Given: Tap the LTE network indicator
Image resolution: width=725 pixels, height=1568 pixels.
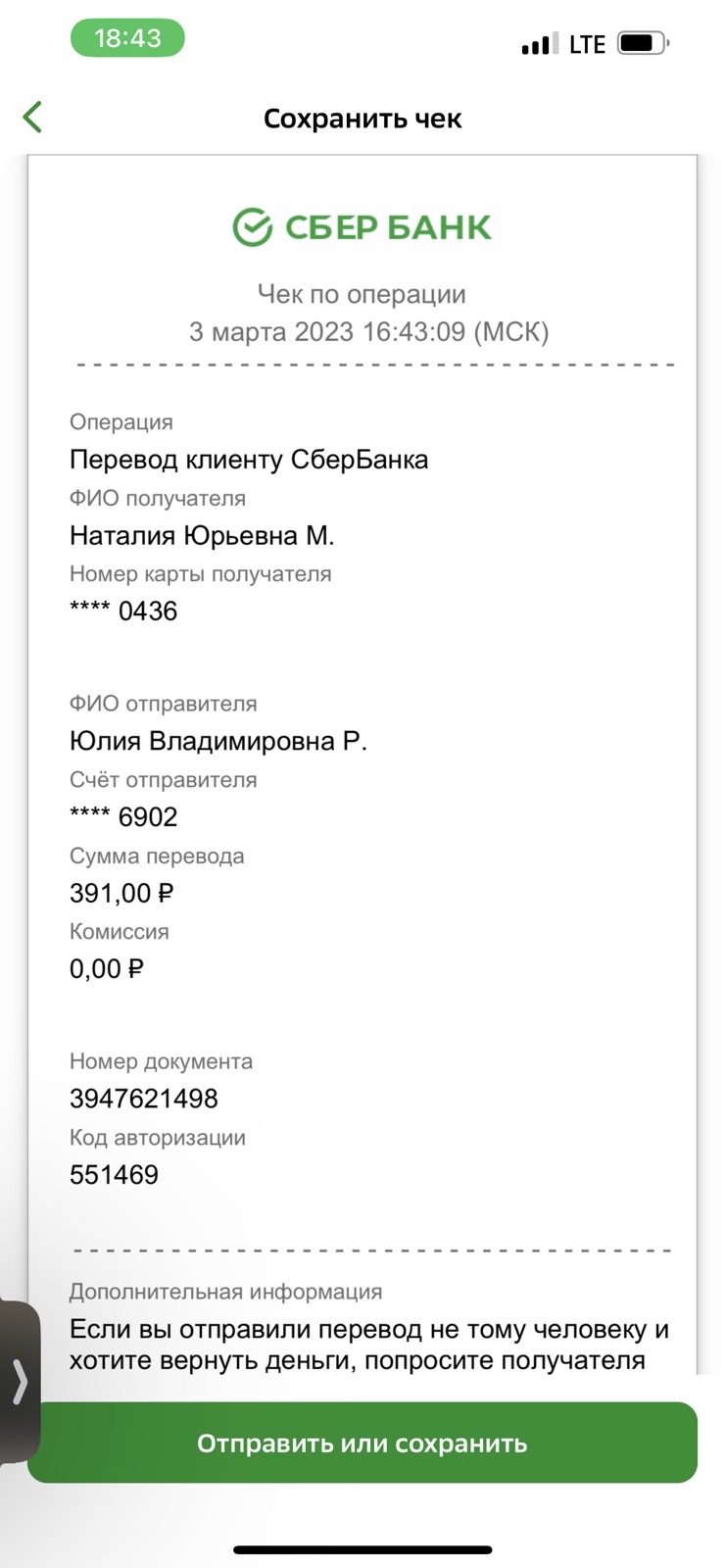Looking at the screenshot, I should pos(587,44).
